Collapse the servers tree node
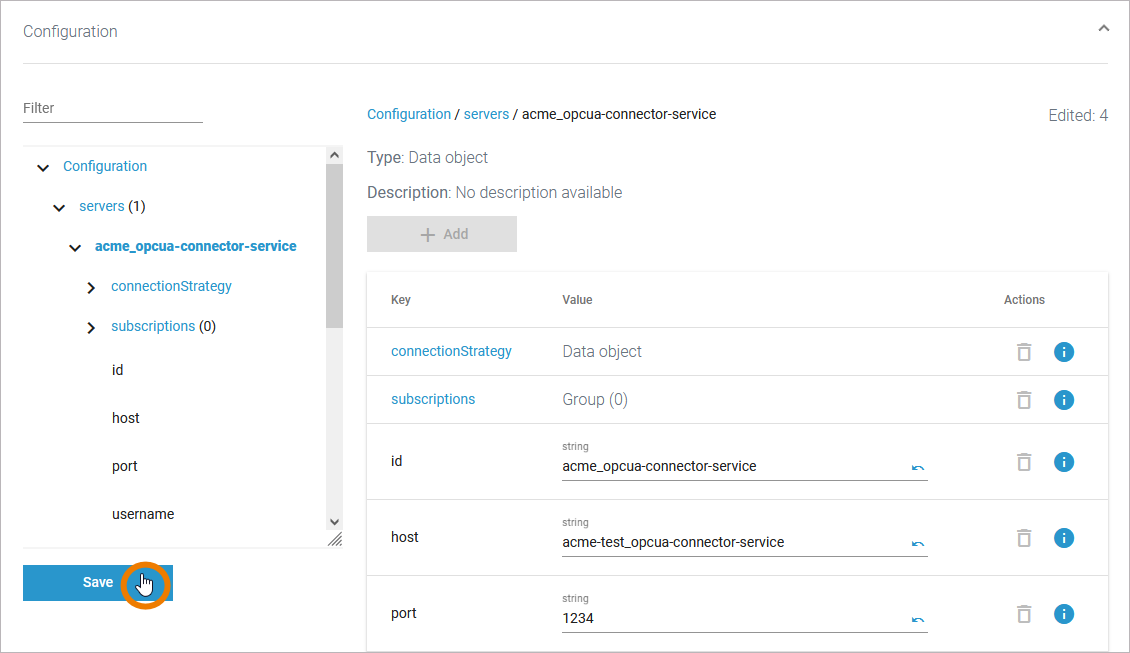The image size is (1130, 653). [59, 208]
